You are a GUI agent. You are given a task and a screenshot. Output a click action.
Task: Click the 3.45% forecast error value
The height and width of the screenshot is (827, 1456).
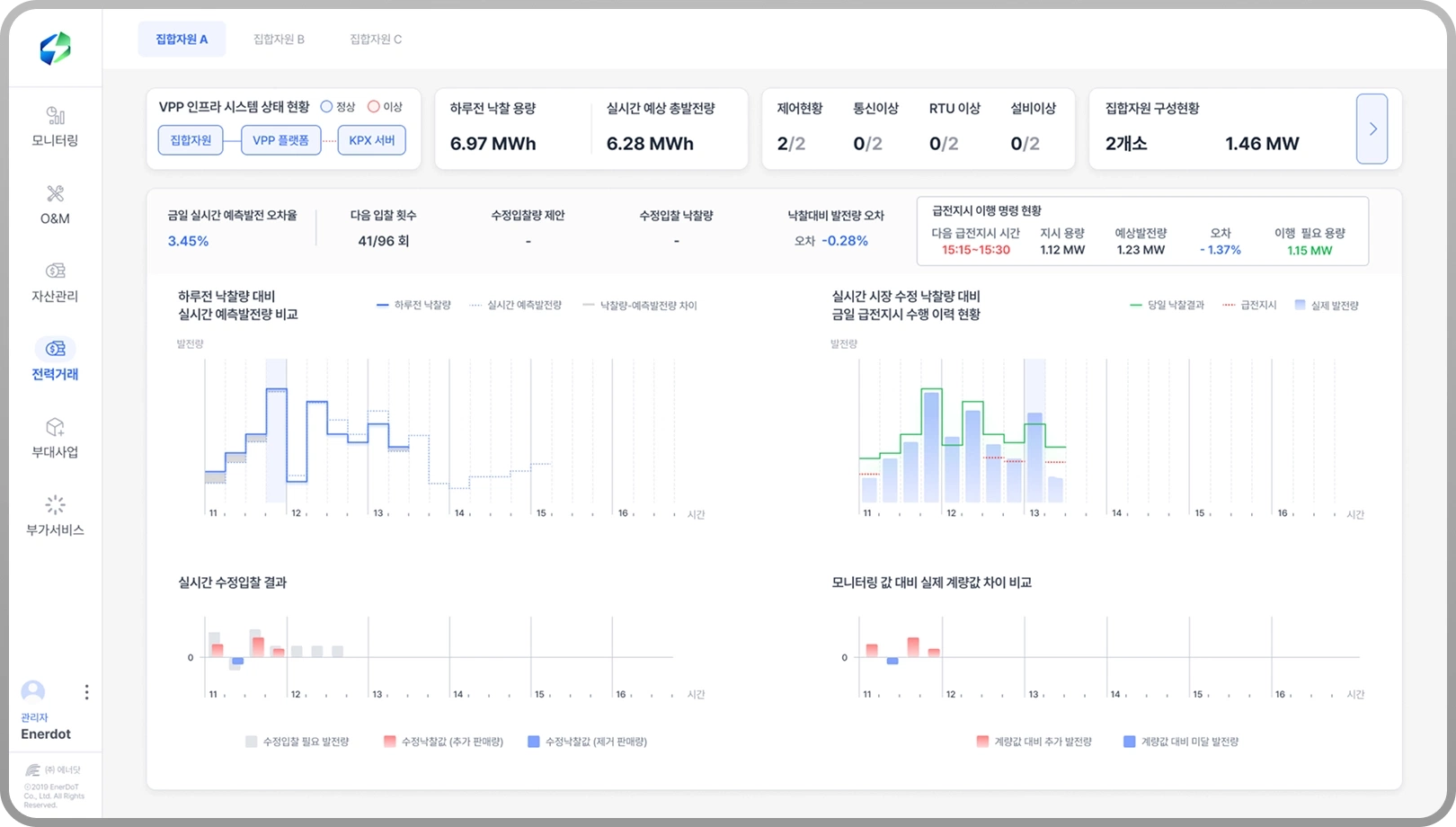[188, 241]
